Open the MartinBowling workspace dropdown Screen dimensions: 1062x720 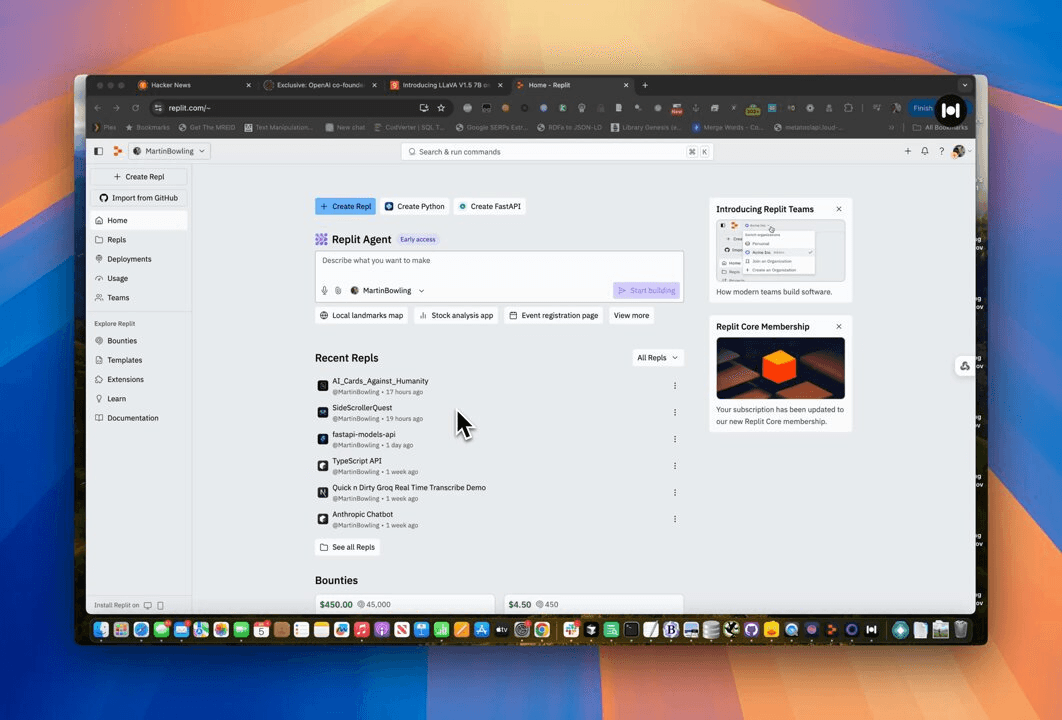coord(169,151)
